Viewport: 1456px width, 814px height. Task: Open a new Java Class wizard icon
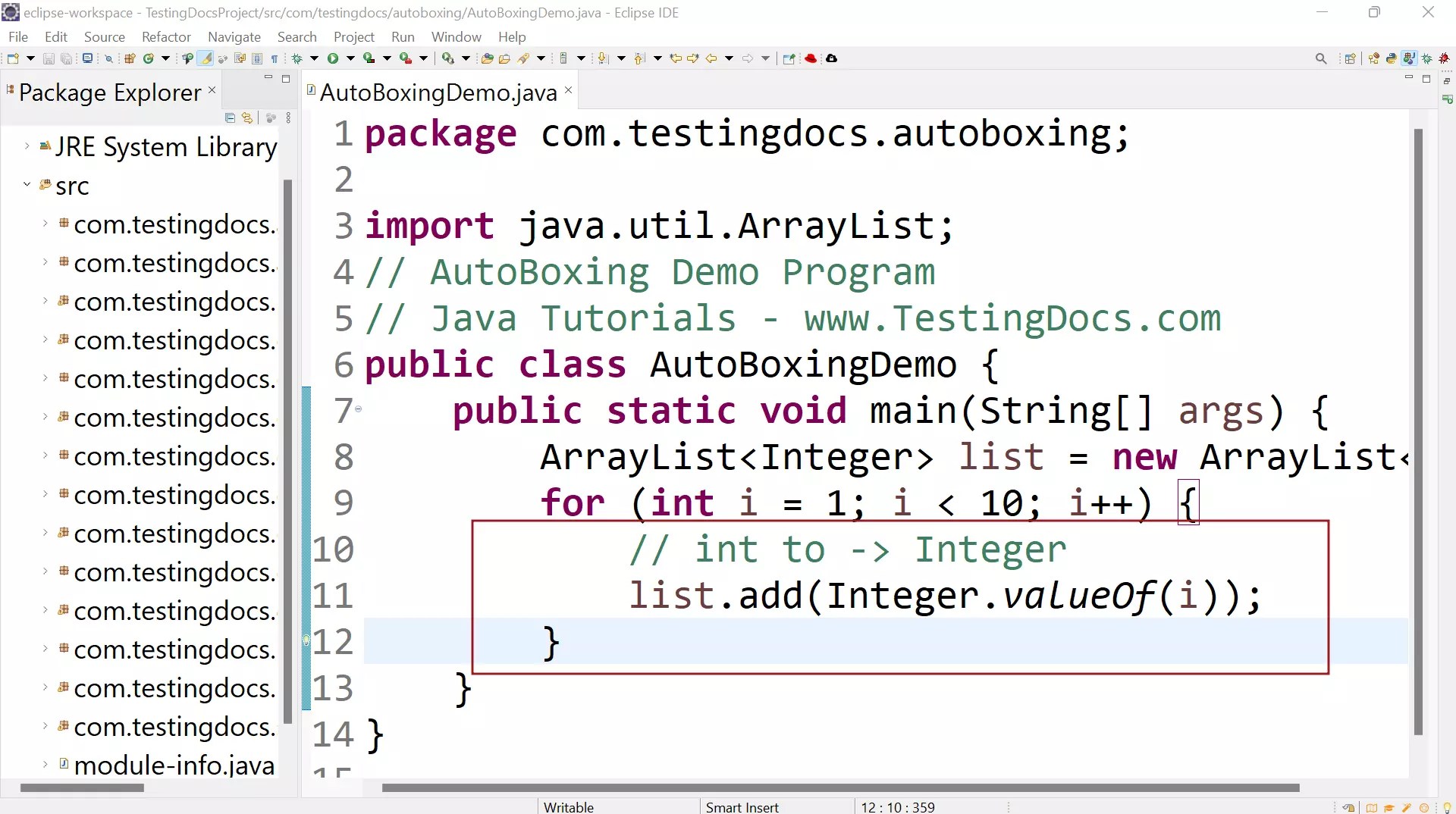pos(149,58)
